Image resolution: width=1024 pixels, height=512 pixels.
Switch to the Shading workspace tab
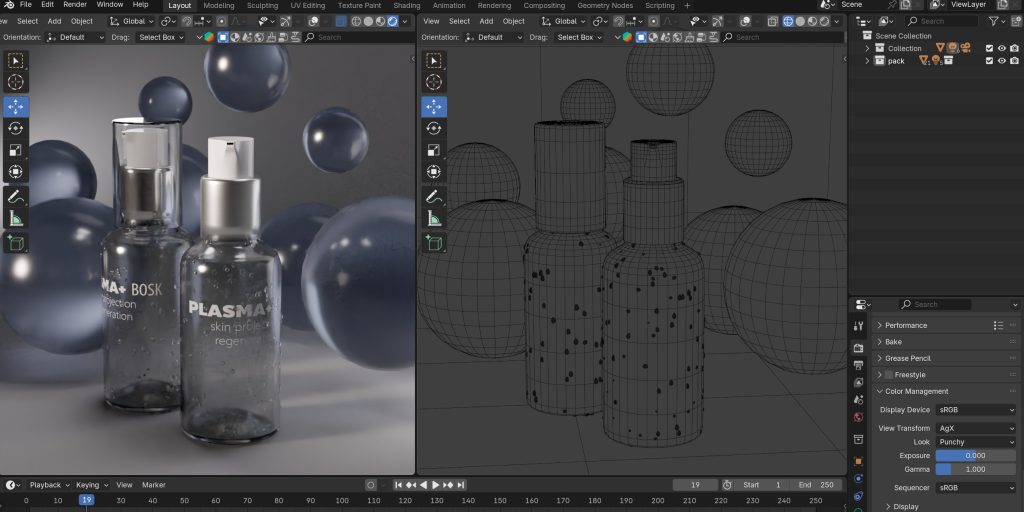click(x=406, y=5)
